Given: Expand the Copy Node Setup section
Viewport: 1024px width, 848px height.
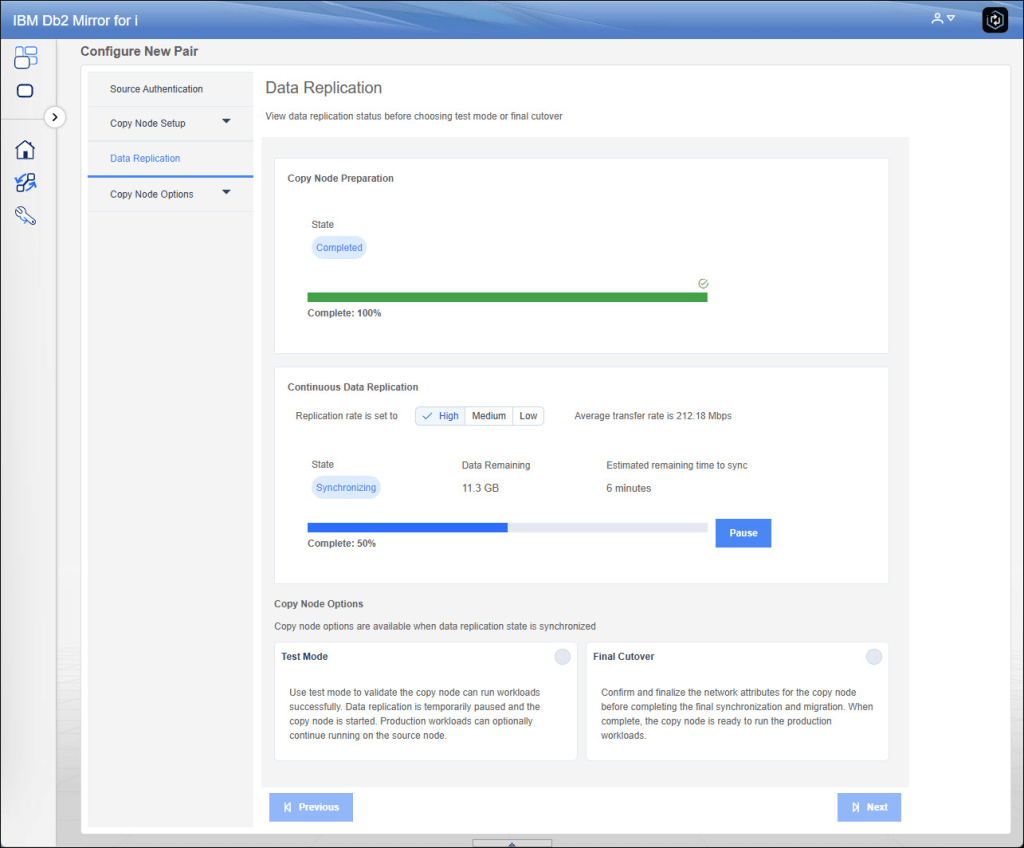Looking at the screenshot, I should pyautogui.click(x=170, y=123).
